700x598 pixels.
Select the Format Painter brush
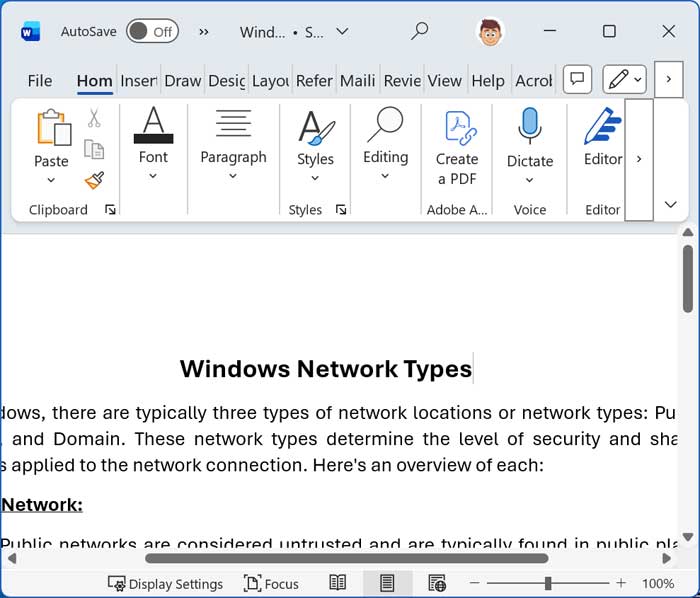[x=94, y=180]
